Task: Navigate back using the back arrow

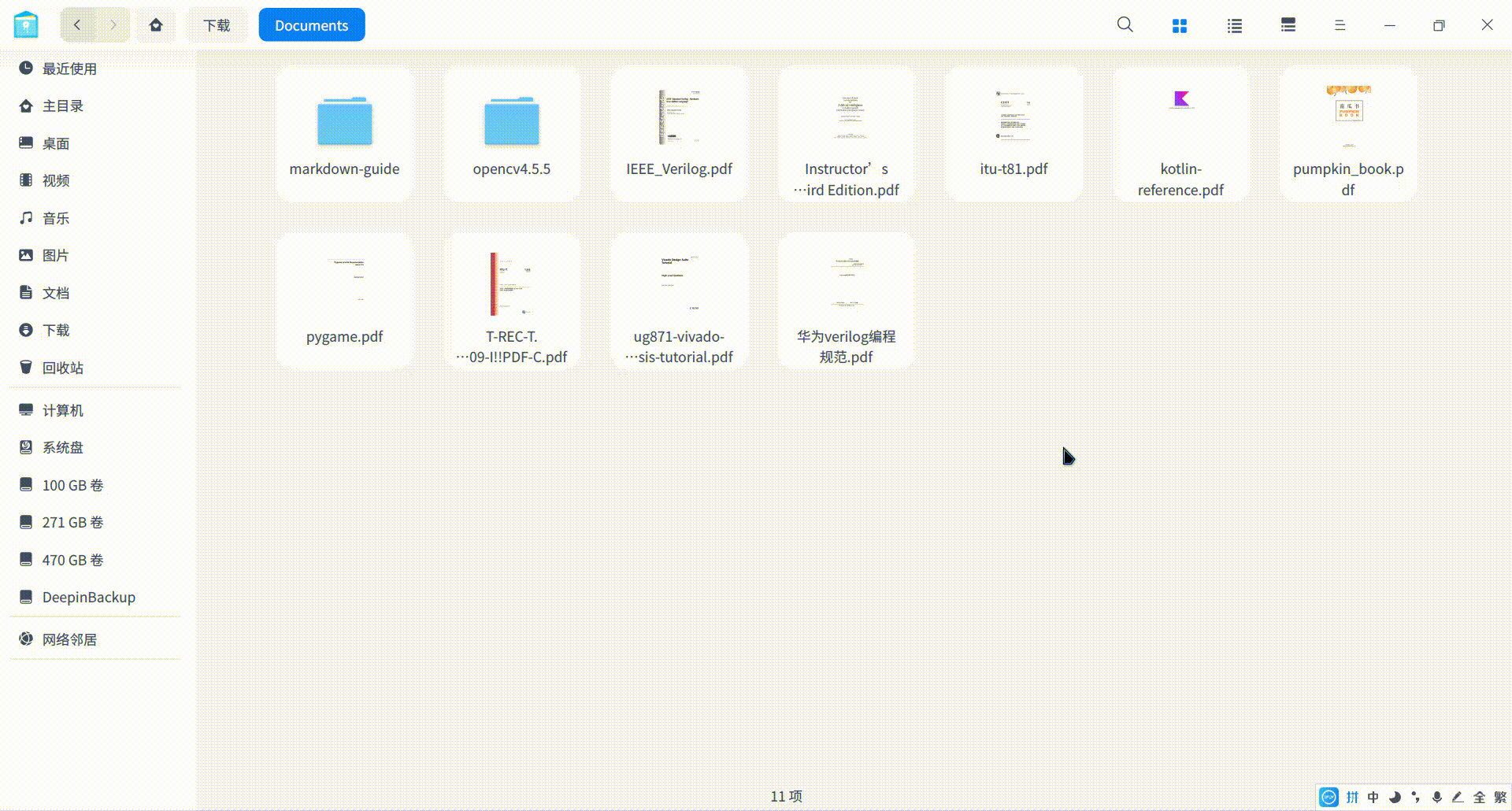Action: tap(76, 24)
